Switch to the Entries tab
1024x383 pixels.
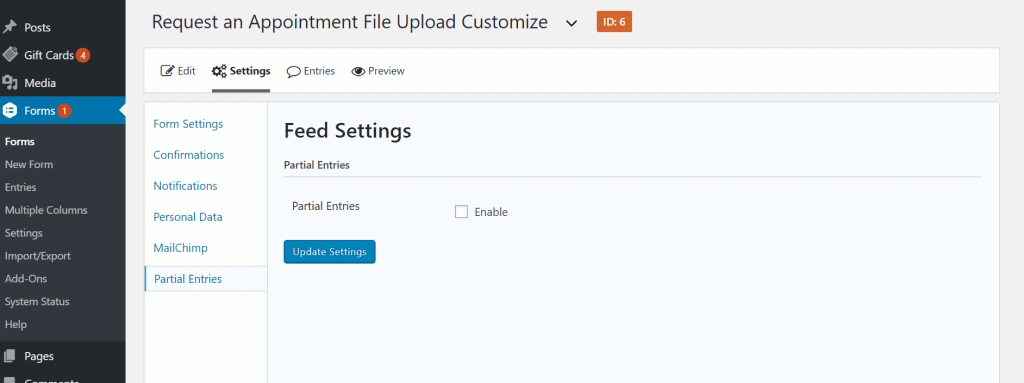(x=311, y=71)
